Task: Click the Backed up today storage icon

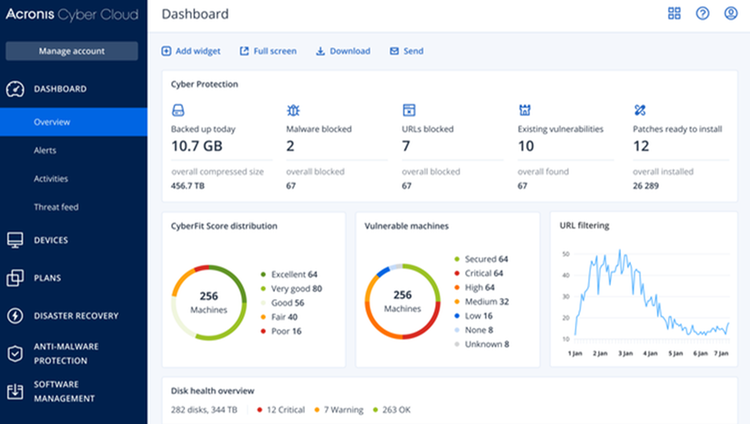Action: (180, 110)
